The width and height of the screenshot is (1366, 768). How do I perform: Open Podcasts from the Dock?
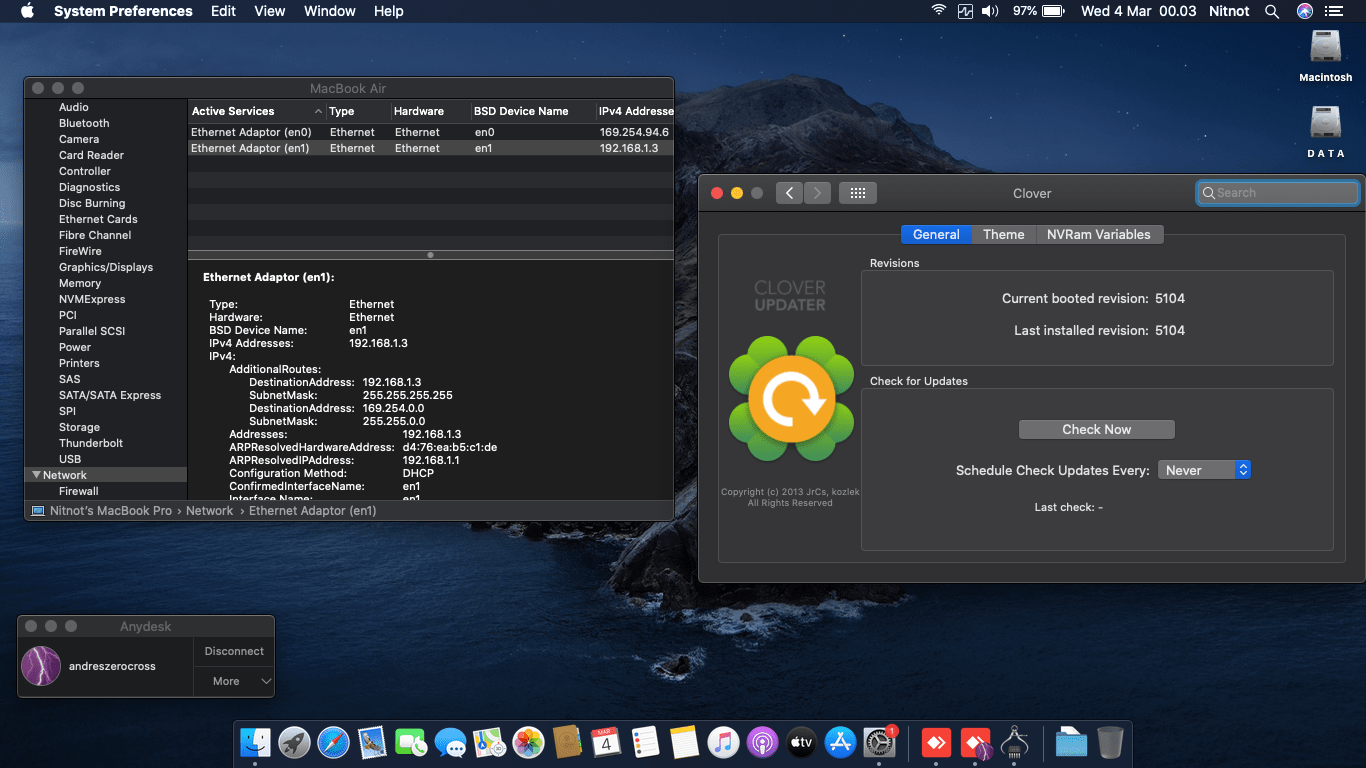(762, 742)
